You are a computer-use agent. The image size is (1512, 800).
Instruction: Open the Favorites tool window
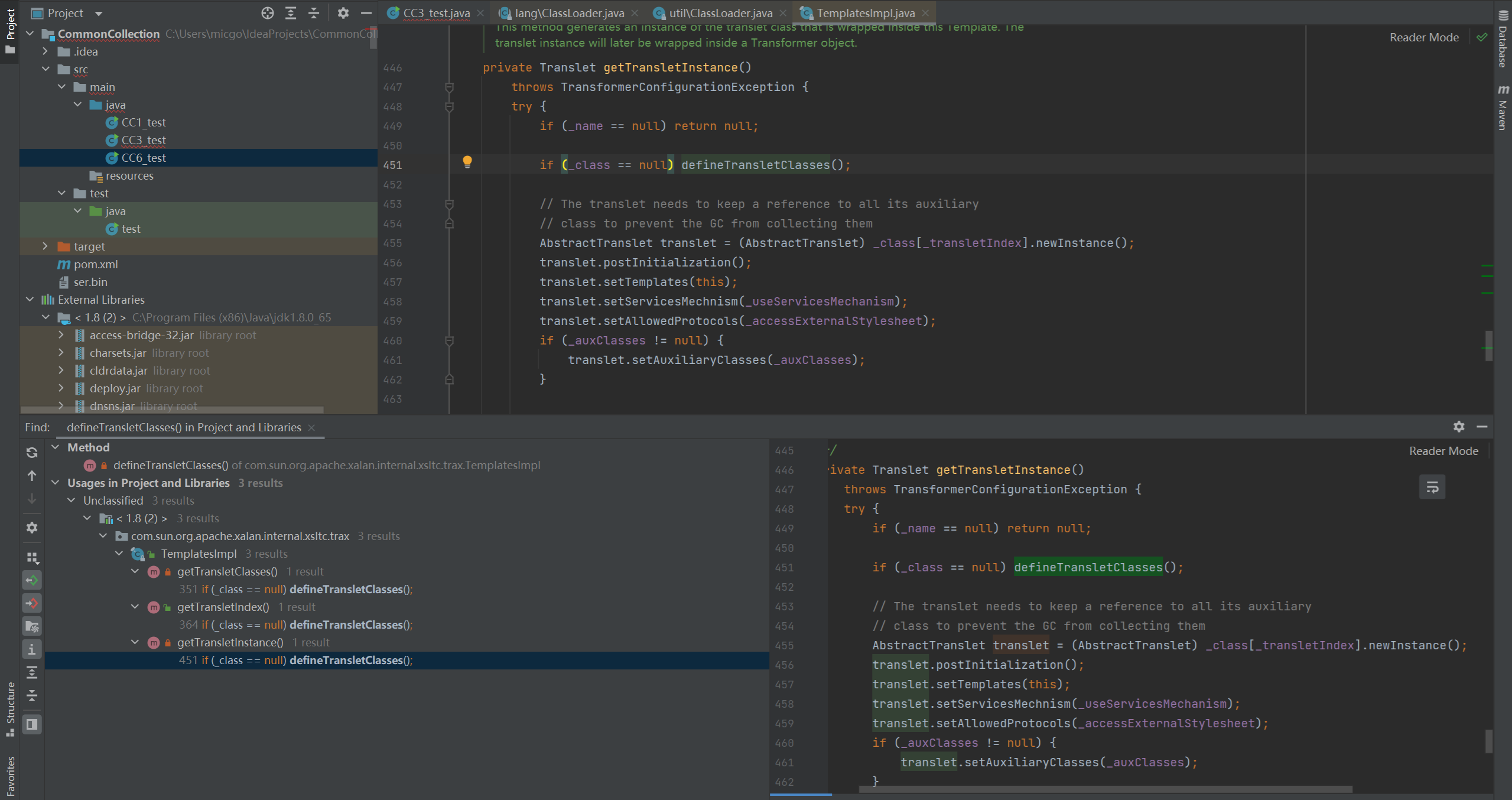[10, 776]
